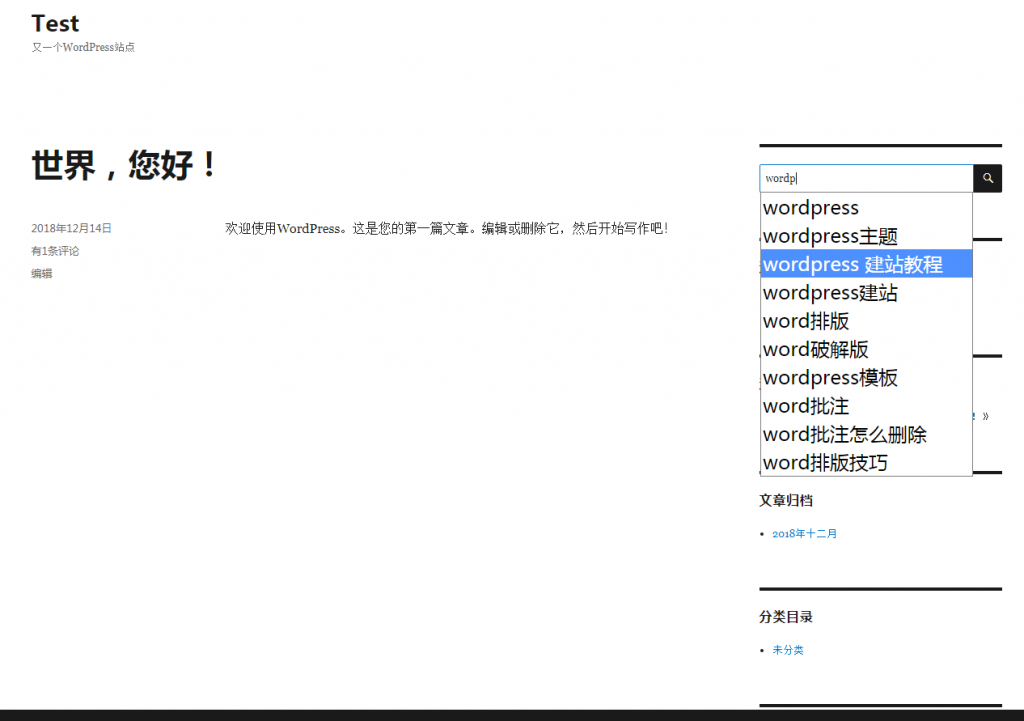Click the "编辑" edit link

[x=41, y=273]
